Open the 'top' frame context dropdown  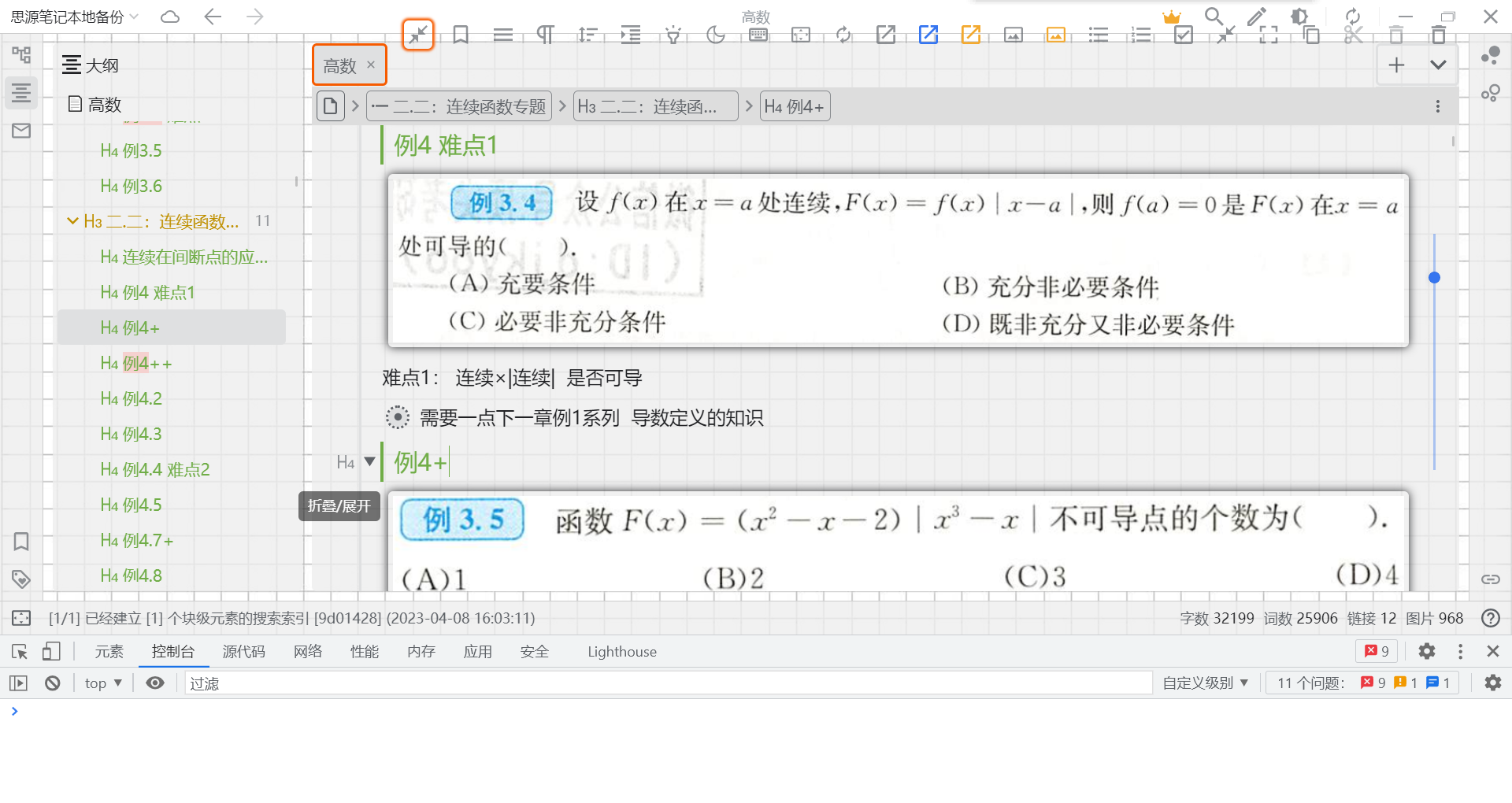(x=102, y=683)
